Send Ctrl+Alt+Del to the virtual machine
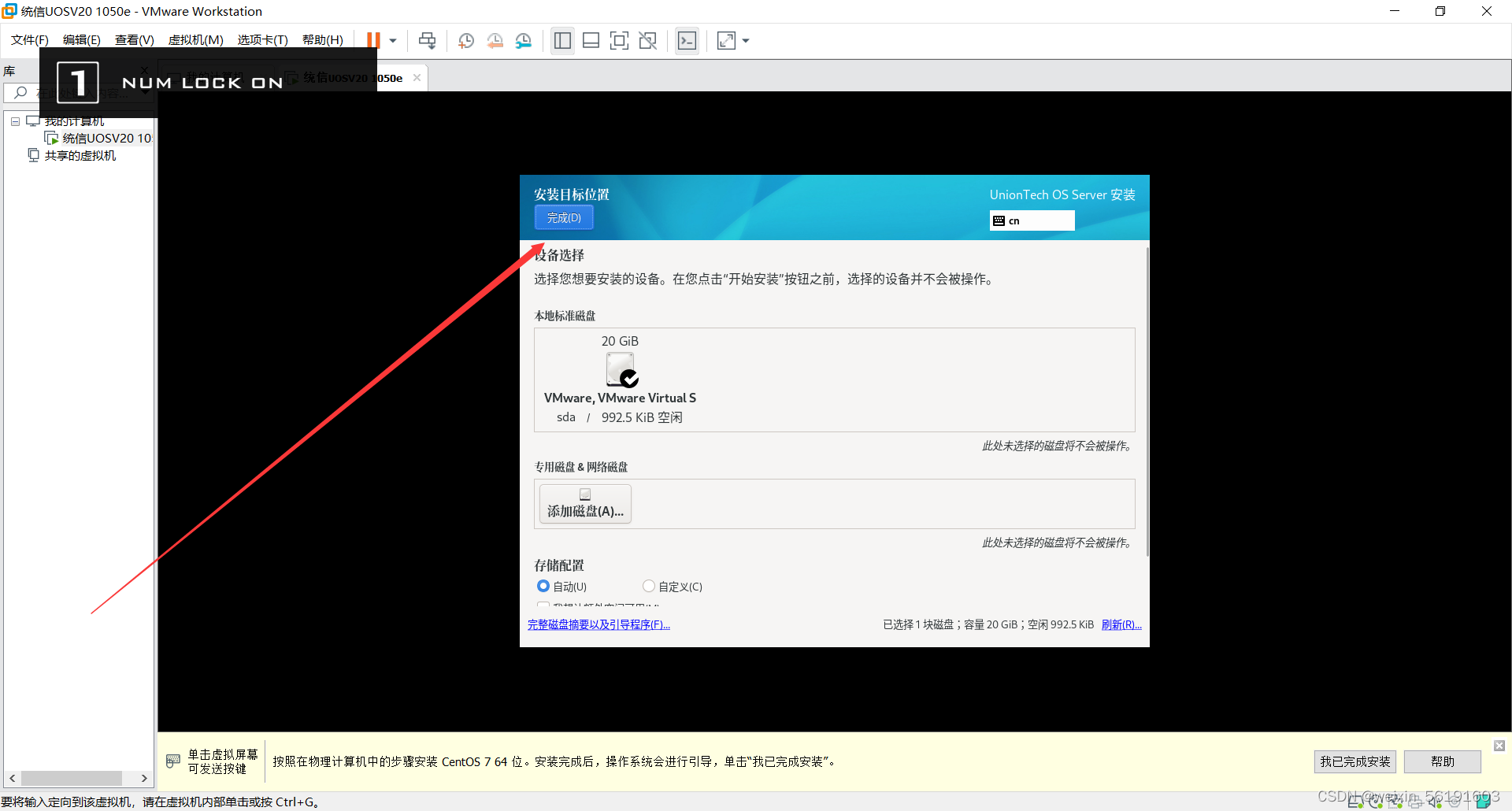 [427, 40]
